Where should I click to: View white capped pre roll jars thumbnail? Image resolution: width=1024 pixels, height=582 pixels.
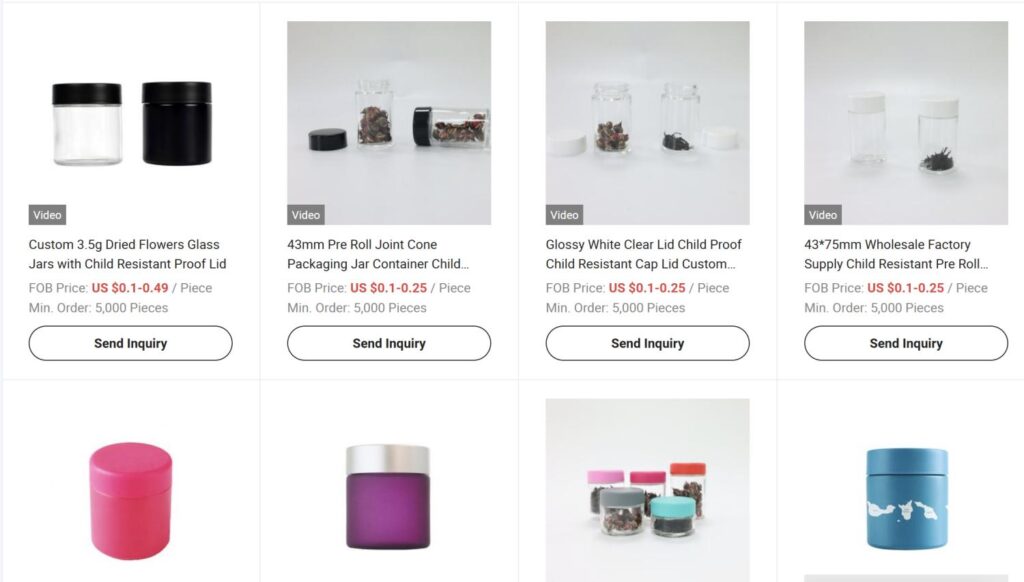pos(906,123)
